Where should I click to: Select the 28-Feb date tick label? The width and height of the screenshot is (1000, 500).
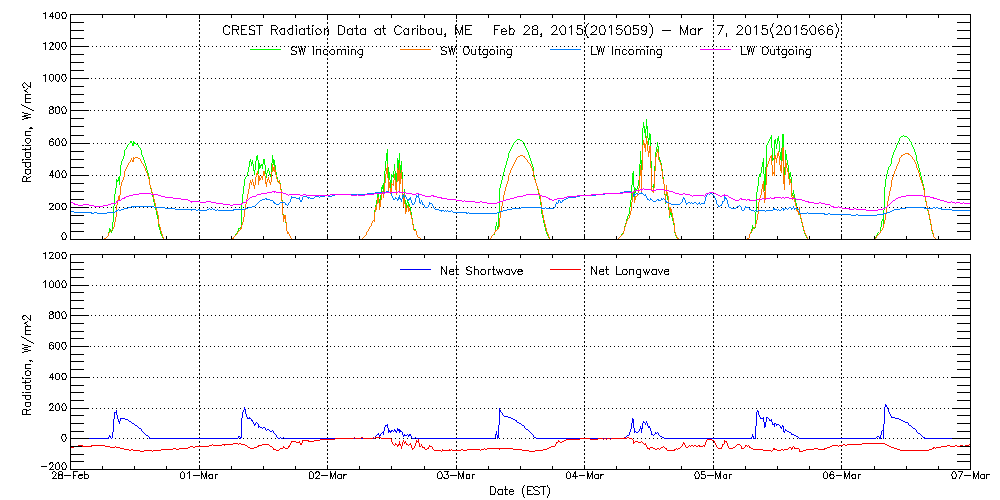[72, 476]
